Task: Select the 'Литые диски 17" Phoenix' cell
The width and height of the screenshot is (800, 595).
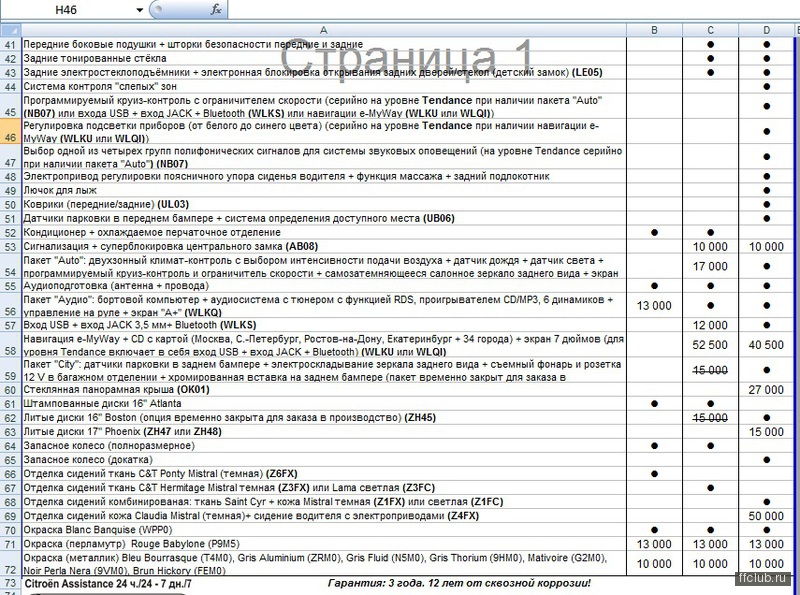Action: pyautogui.click(x=324, y=432)
